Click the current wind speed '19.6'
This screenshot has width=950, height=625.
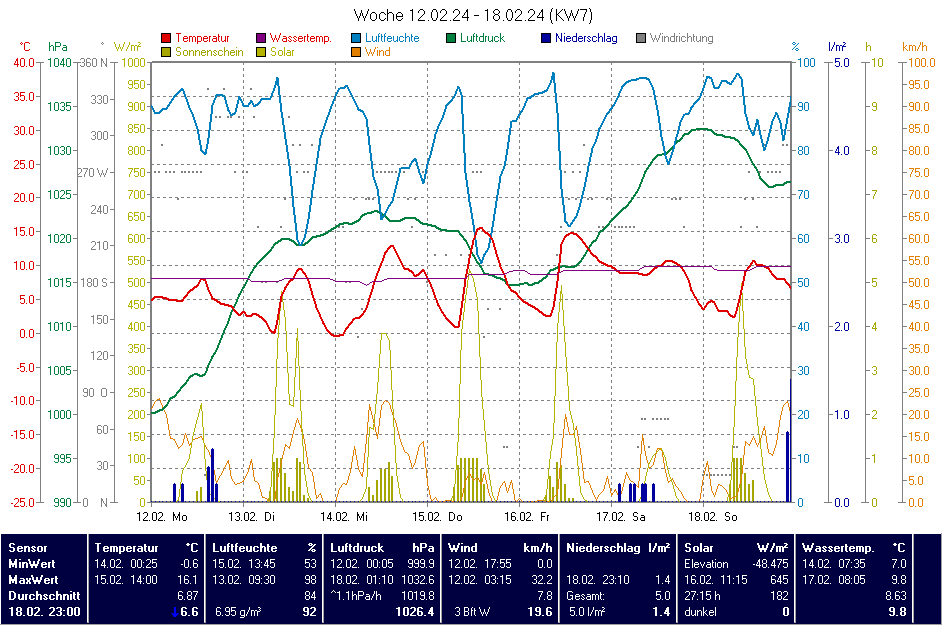click(540, 612)
